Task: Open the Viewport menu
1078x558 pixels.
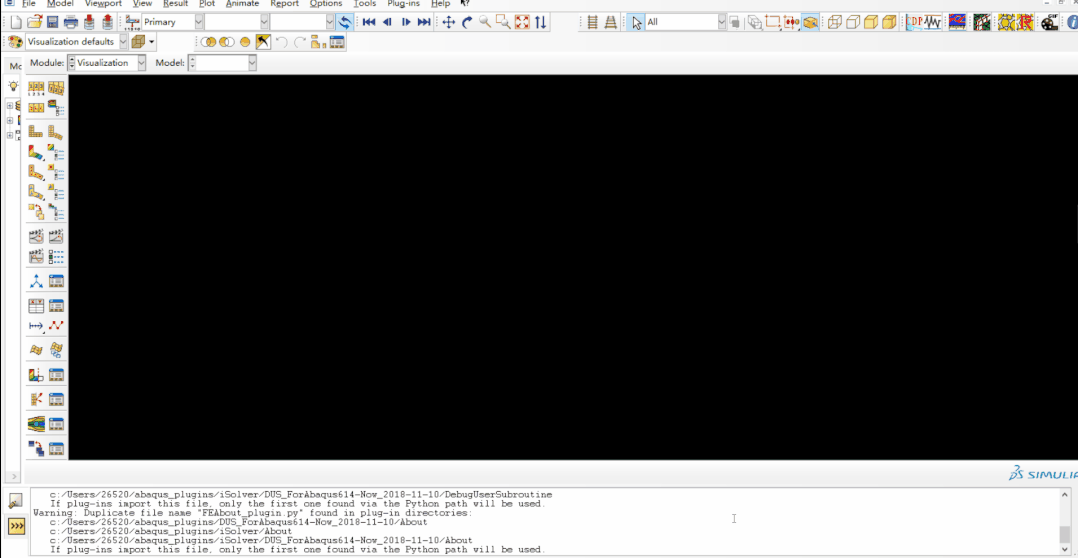Action: tap(103, 3)
